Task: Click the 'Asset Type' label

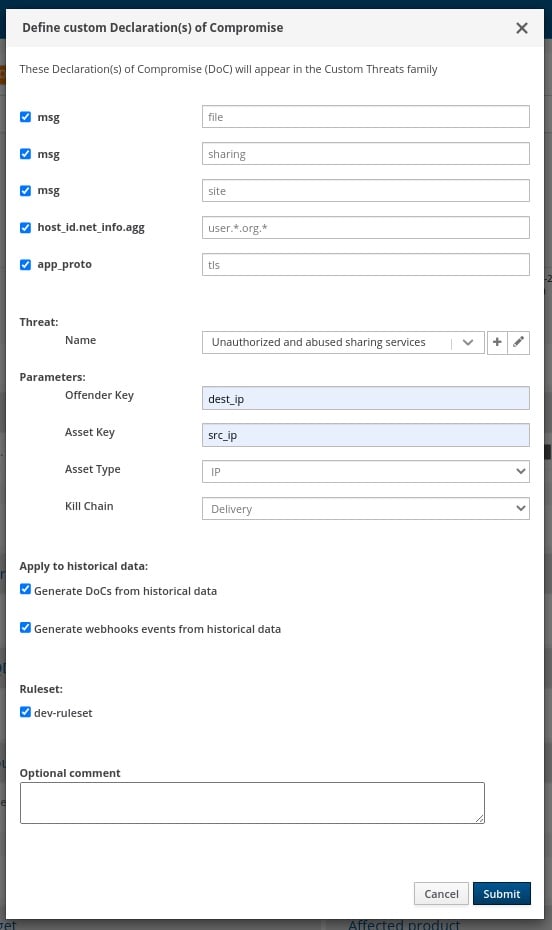Action: tap(92, 469)
